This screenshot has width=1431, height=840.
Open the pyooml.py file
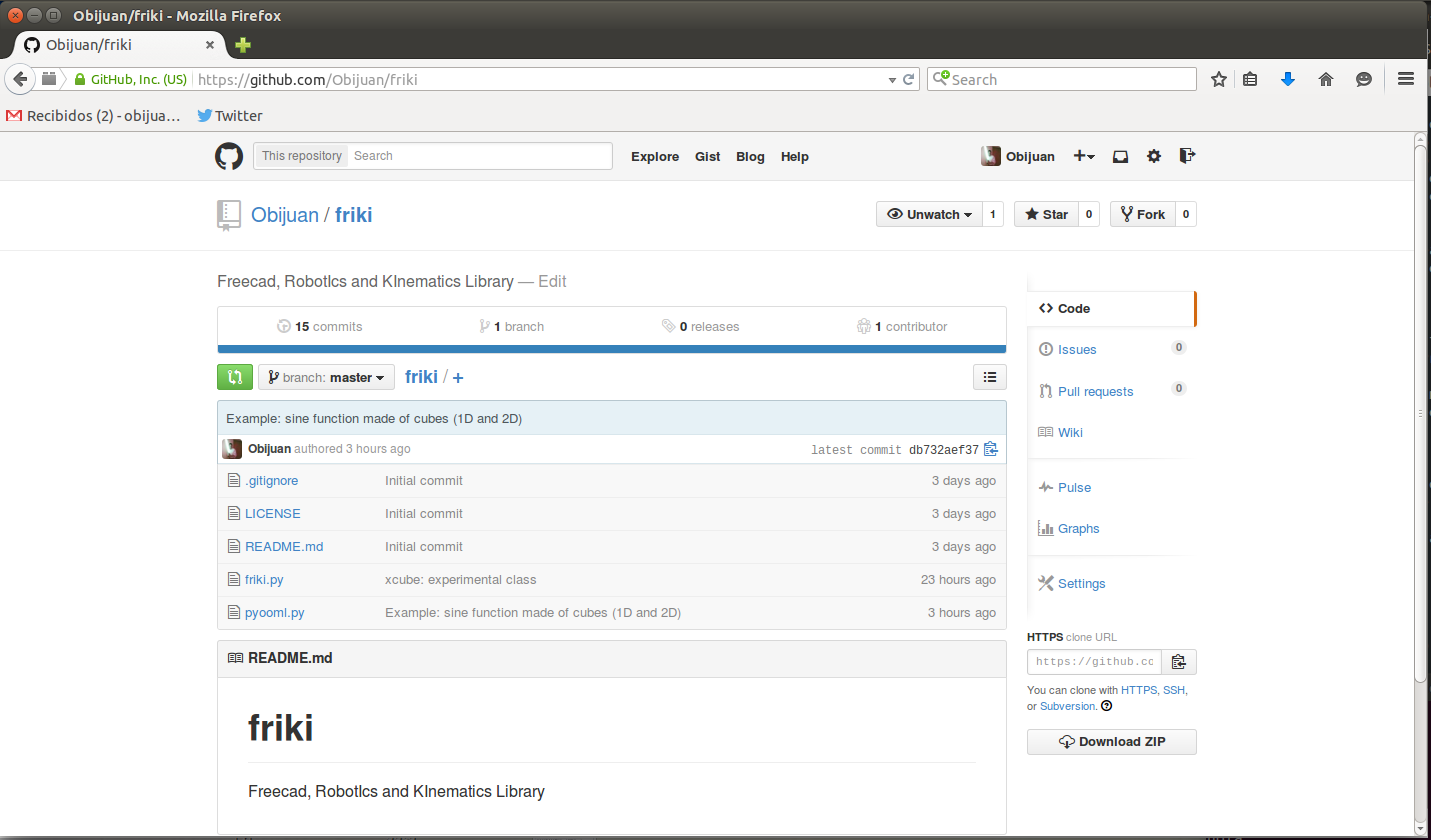274,612
